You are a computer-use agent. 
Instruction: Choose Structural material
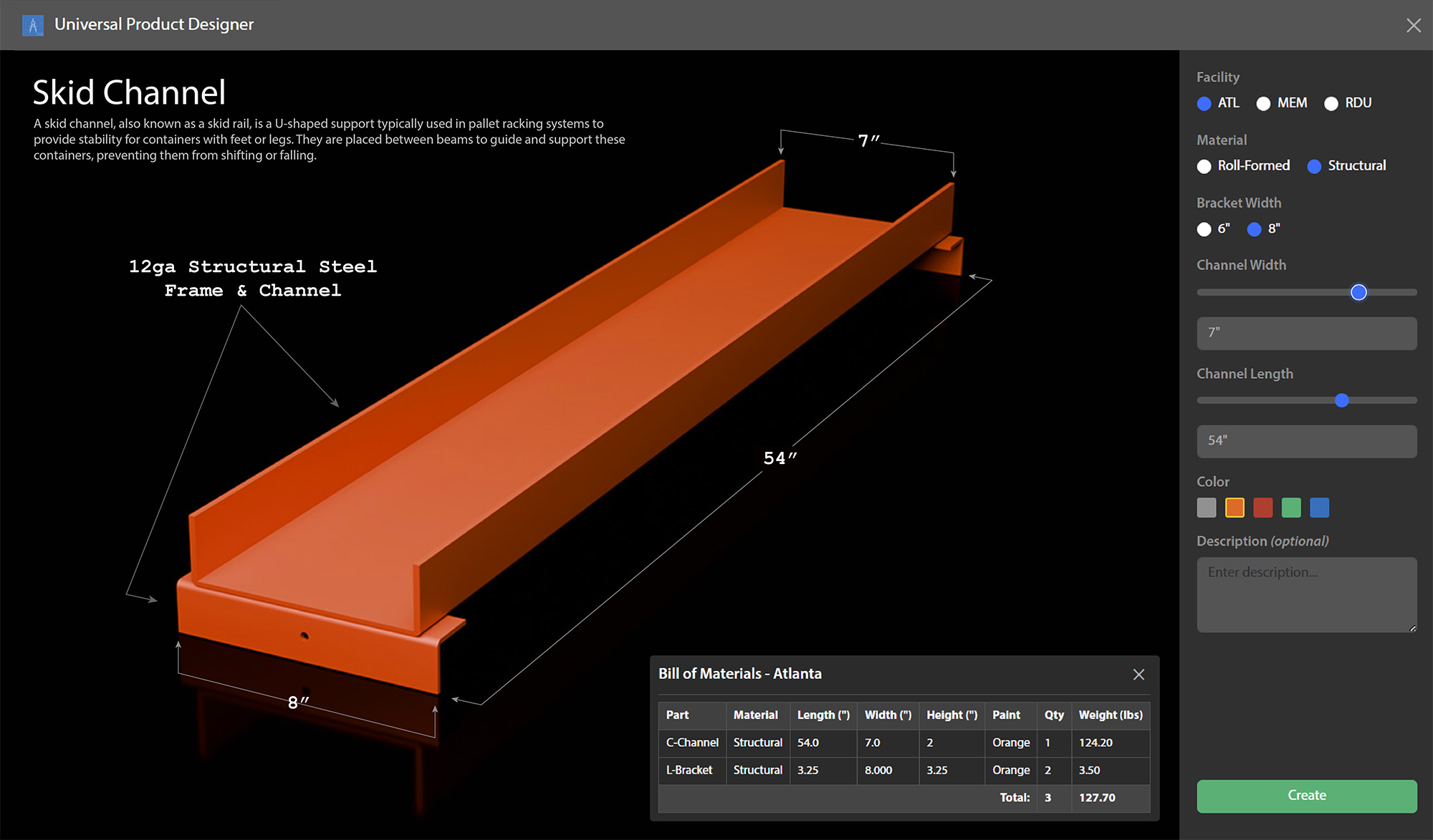pos(1346,165)
